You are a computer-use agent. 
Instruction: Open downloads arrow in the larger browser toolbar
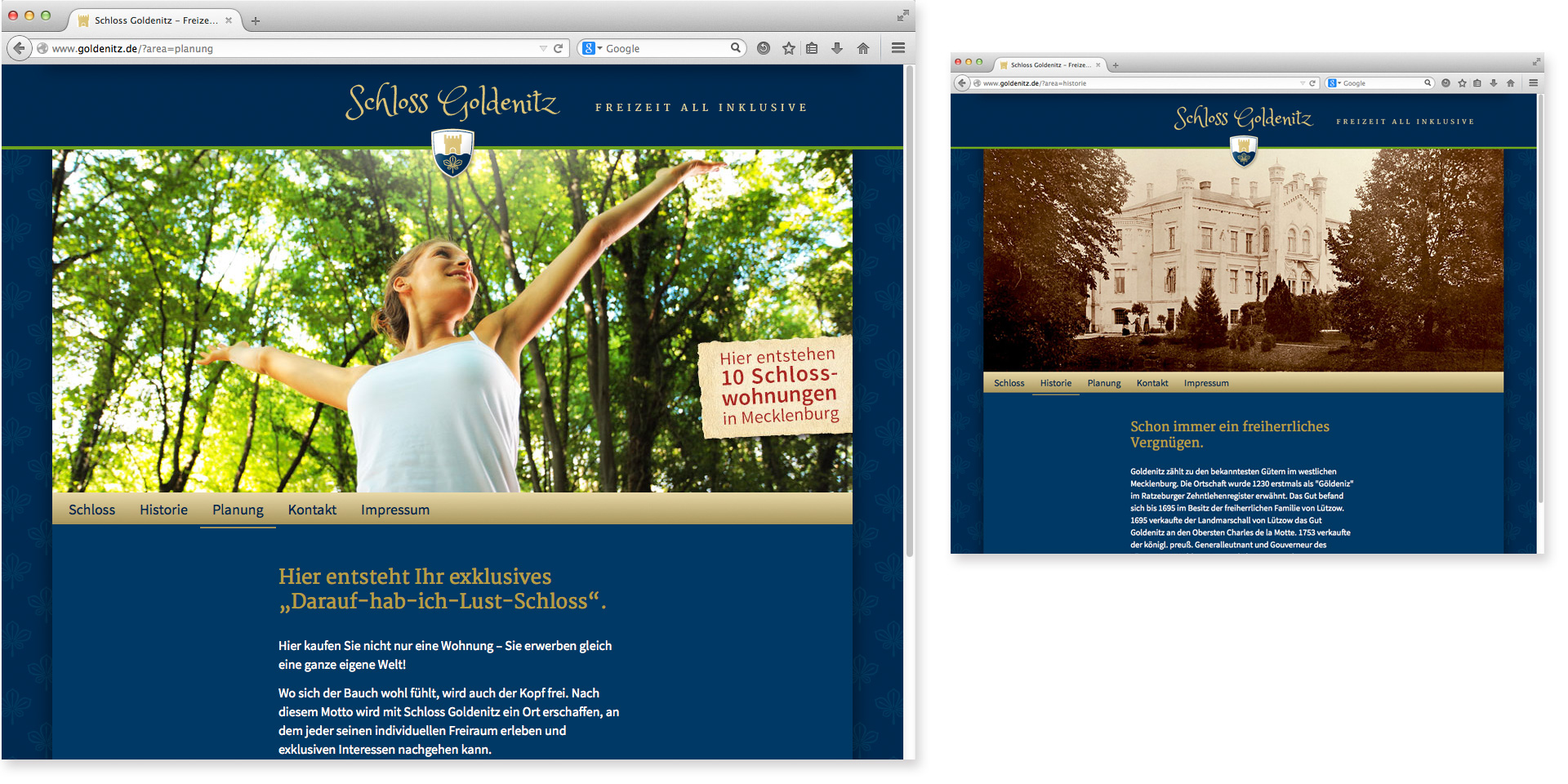[x=837, y=48]
